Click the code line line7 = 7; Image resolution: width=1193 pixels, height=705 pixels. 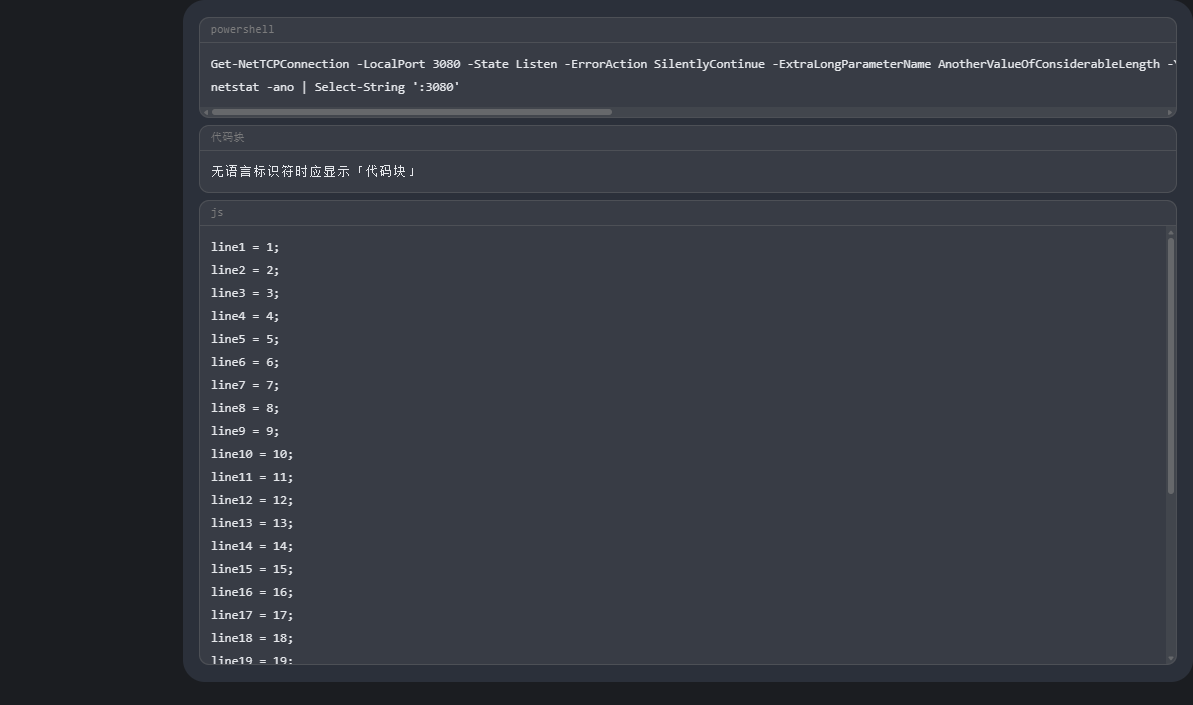(x=245, y=385)
